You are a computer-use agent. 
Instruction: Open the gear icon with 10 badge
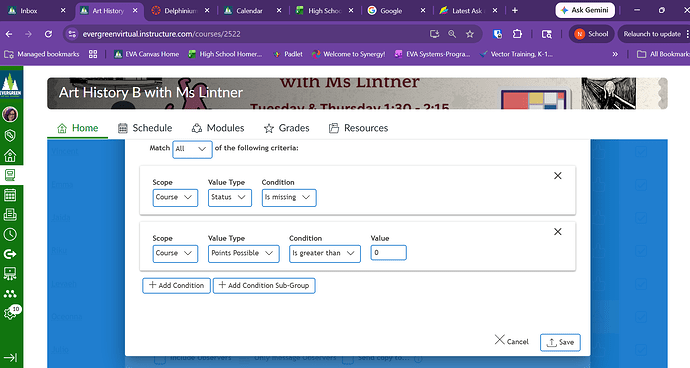(11, 313)
